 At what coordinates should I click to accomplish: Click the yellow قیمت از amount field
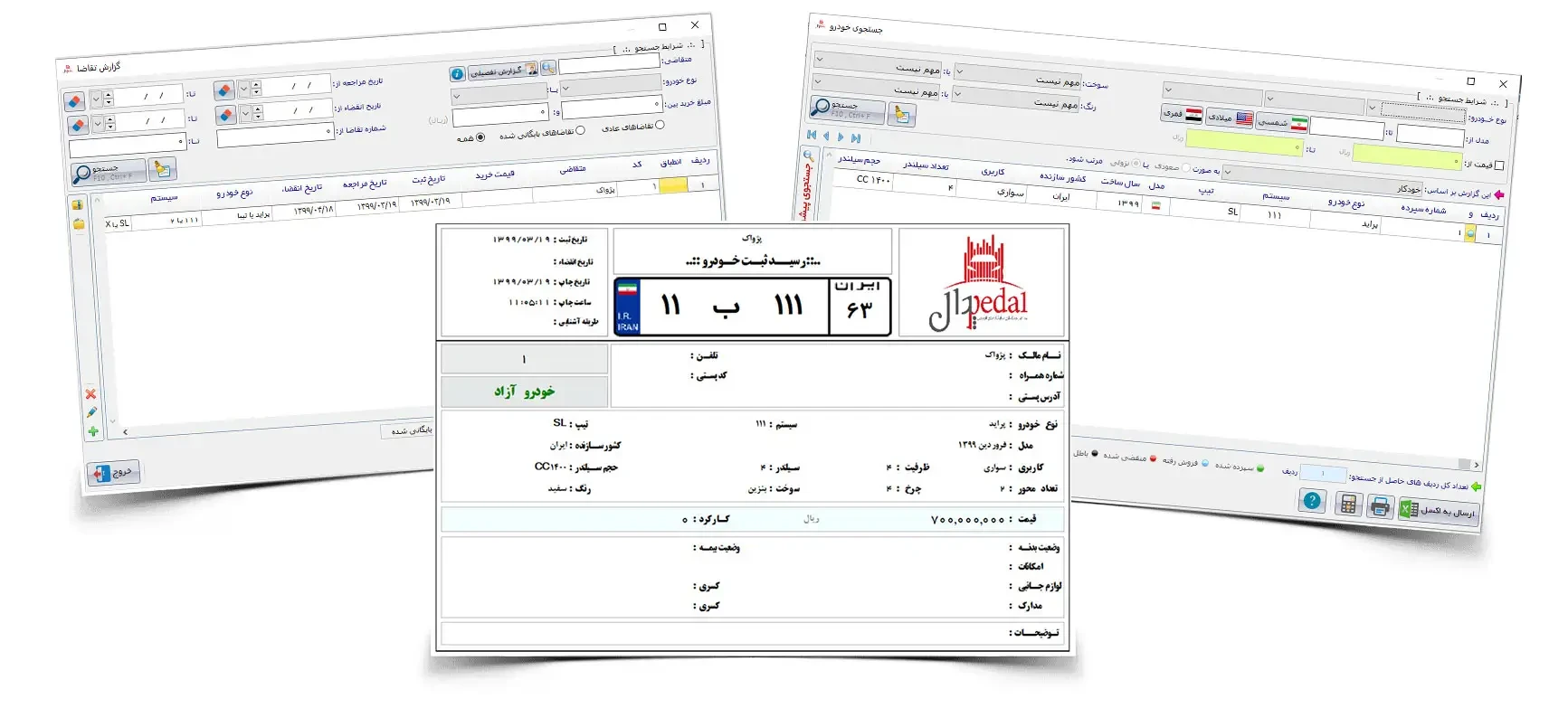[x=1408, y=158]
